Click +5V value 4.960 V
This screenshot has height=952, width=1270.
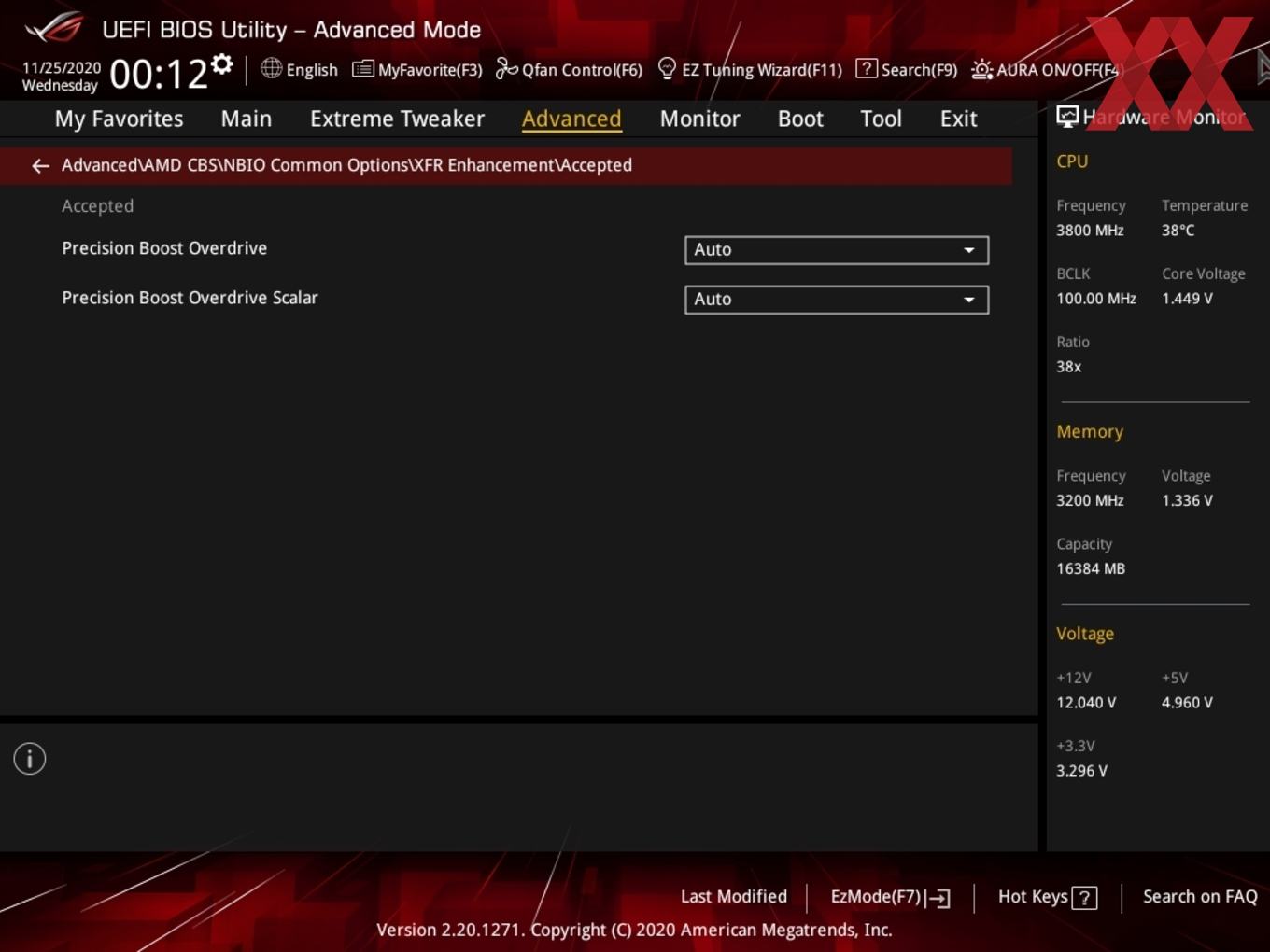click(x=1187, y=703)
